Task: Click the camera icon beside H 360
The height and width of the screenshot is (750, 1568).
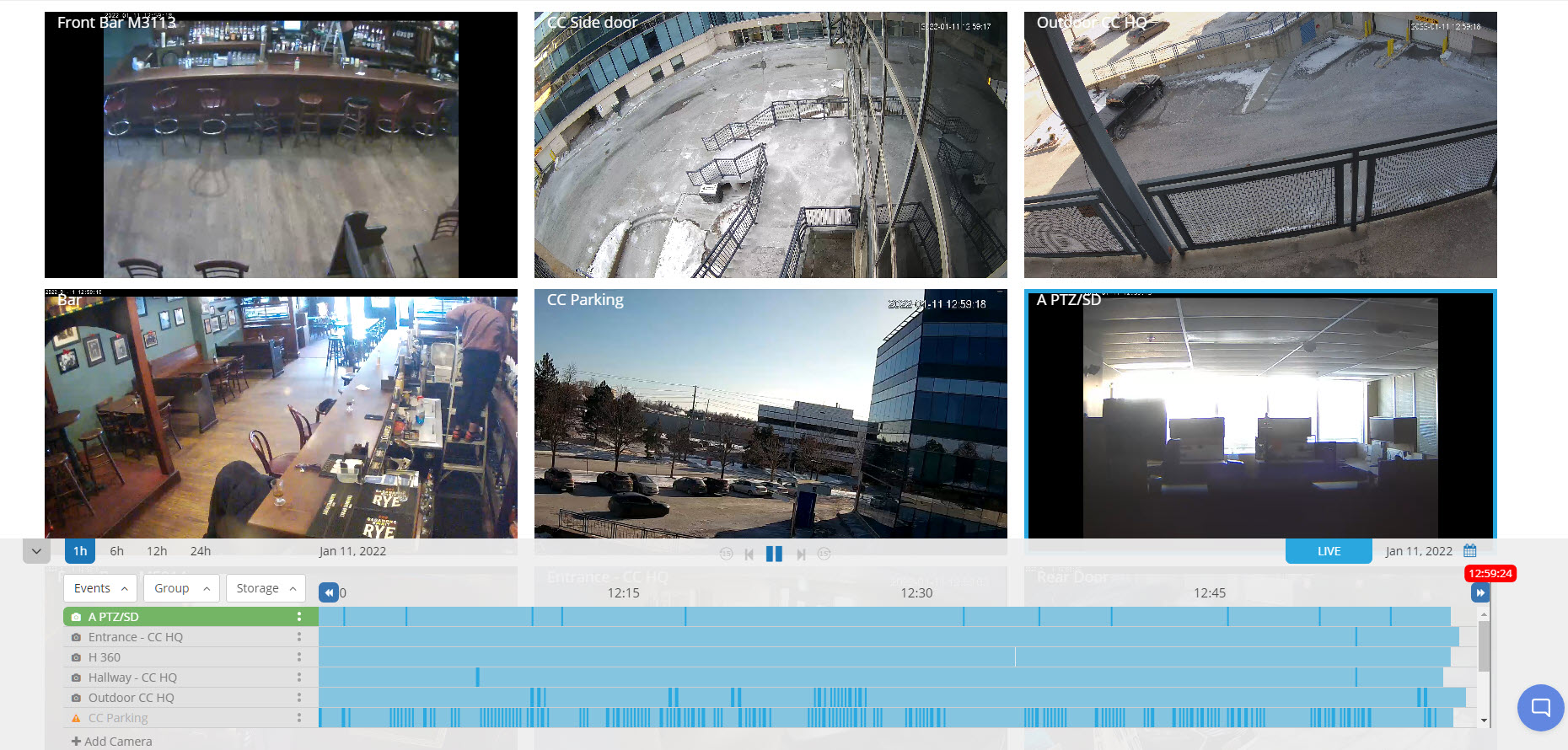Action: 76,657
